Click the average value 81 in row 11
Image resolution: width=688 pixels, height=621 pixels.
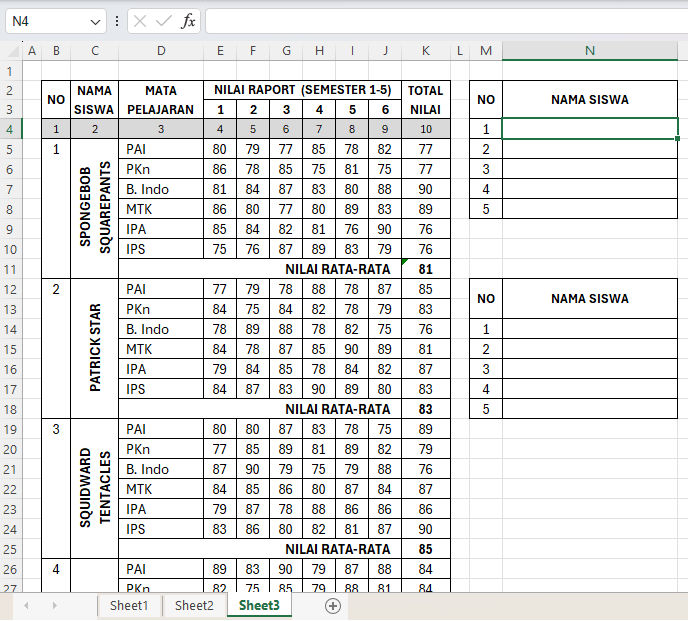426,269
